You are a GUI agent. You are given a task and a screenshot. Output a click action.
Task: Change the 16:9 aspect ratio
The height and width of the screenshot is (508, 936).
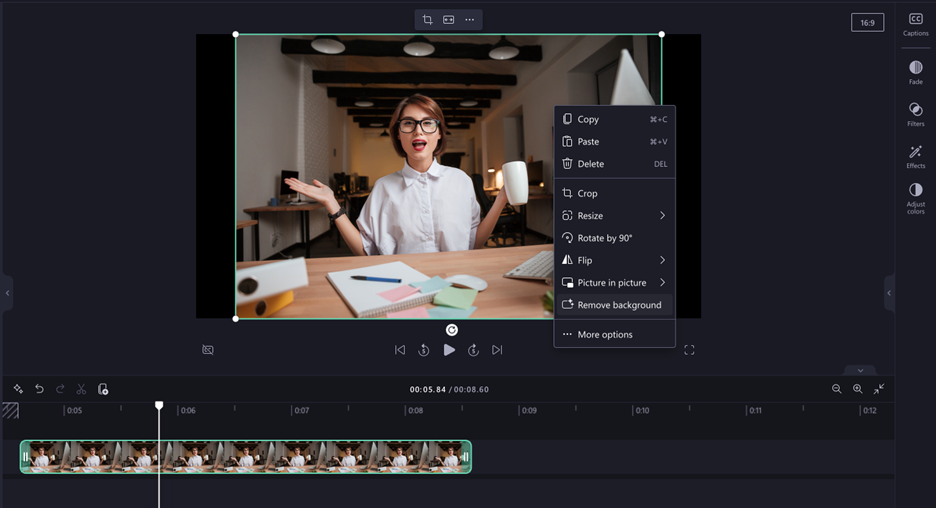click(867, 22)
